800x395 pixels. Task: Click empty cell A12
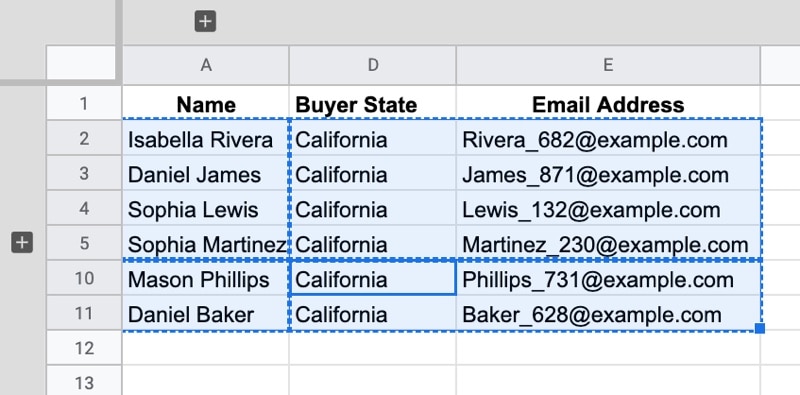click(206, 348)
